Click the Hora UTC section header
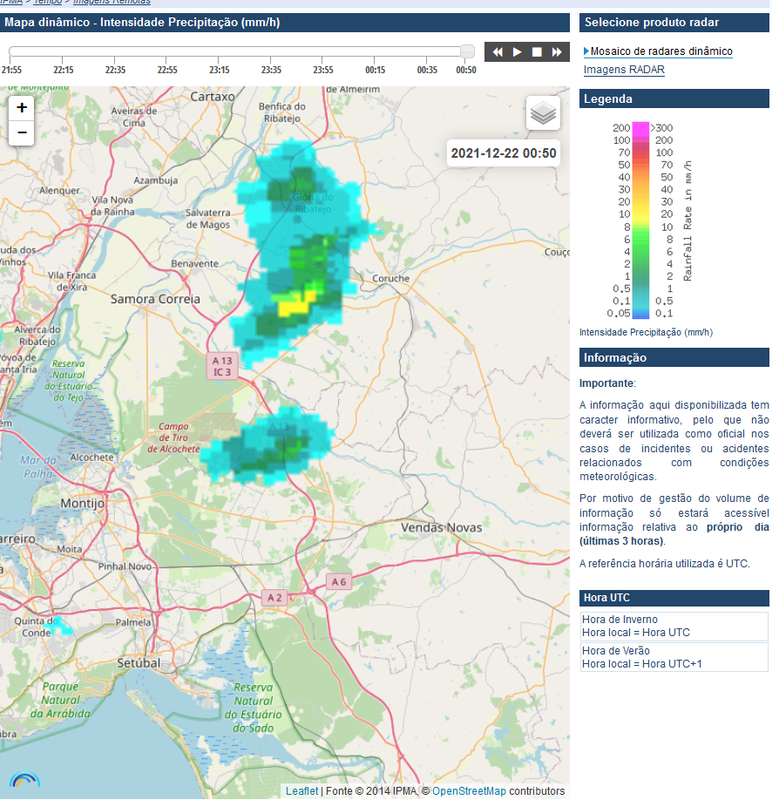 pyautogui.click(x=674, y=598)
